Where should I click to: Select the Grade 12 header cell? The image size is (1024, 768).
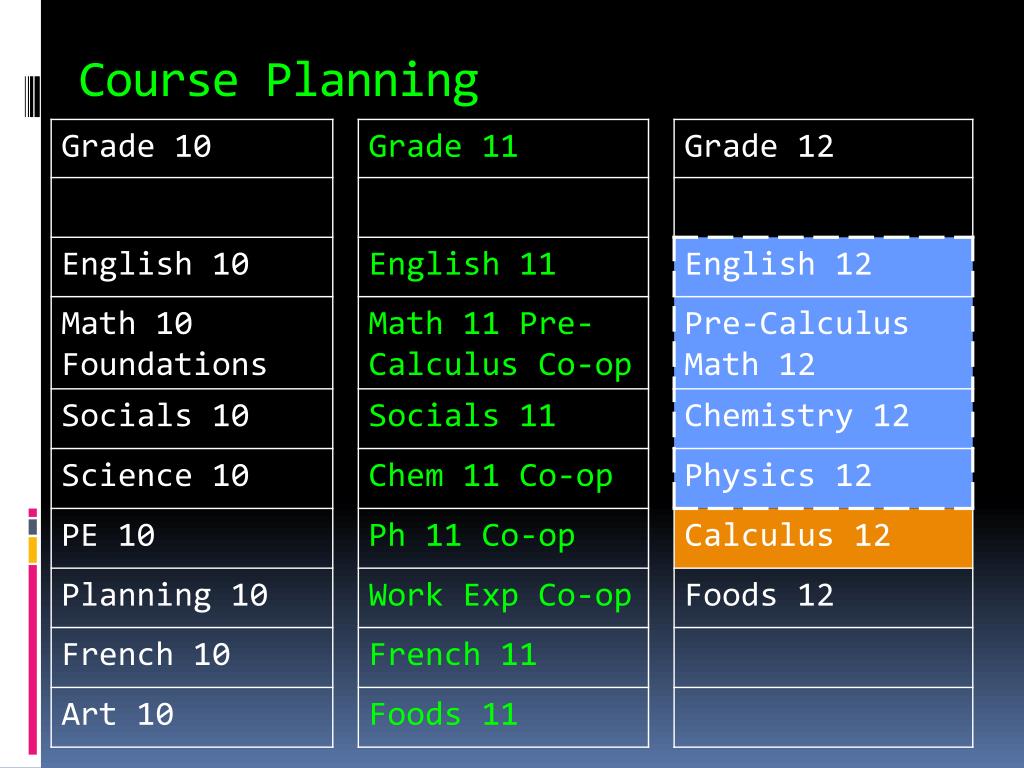click(x=823, y=148)
